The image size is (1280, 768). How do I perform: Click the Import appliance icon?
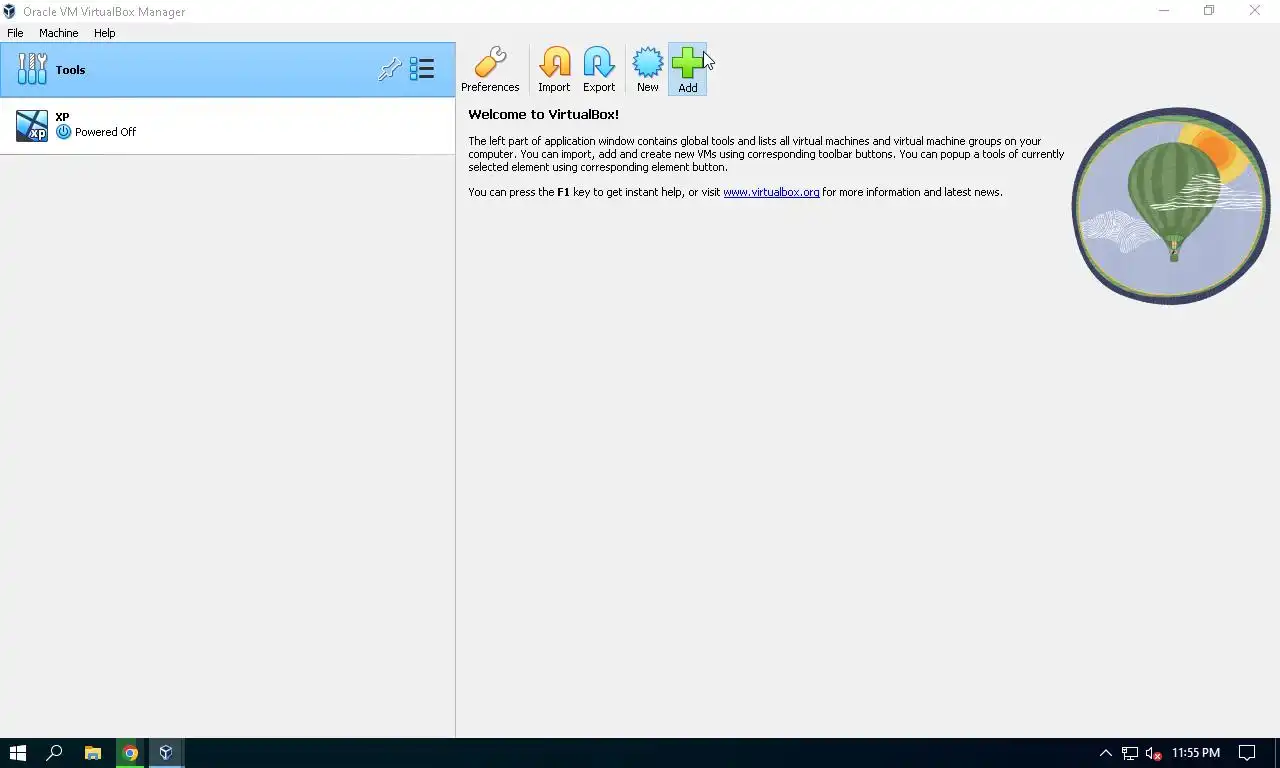pos(554,69)
